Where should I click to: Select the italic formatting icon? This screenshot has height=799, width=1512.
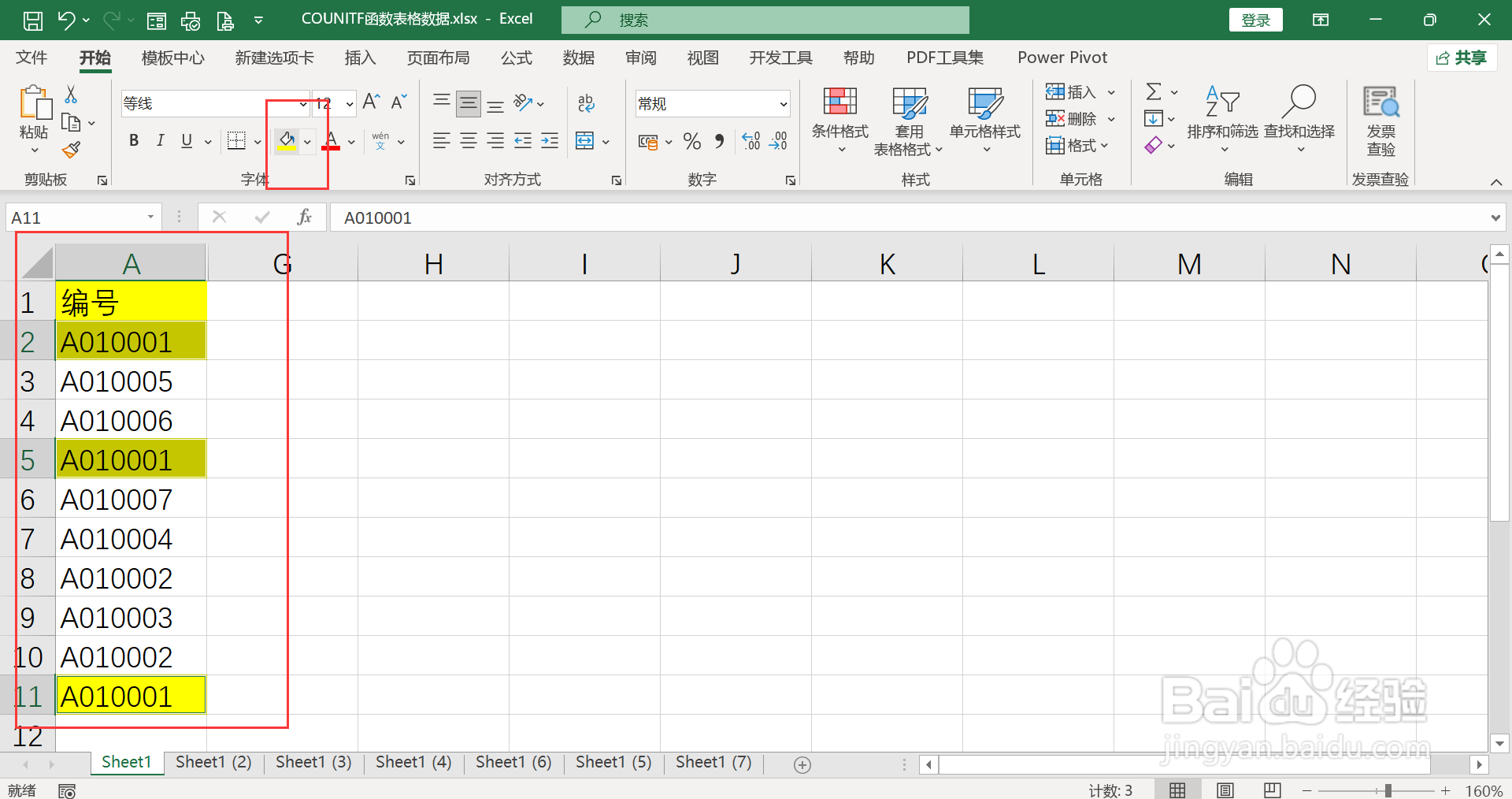point(160,141)
